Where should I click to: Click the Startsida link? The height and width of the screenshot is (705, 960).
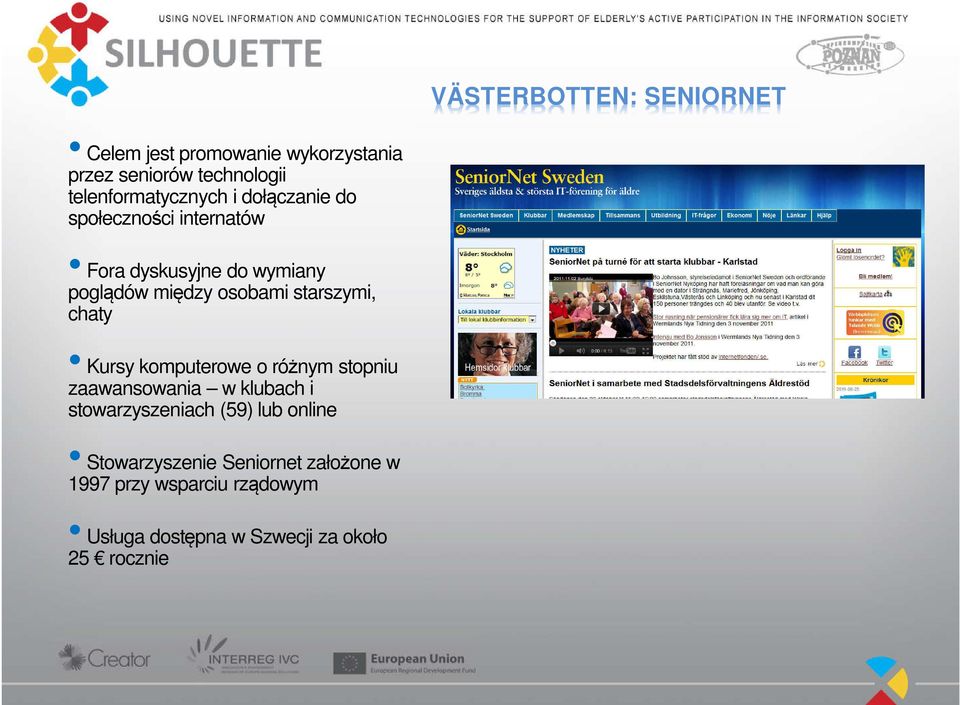[478, 230]
